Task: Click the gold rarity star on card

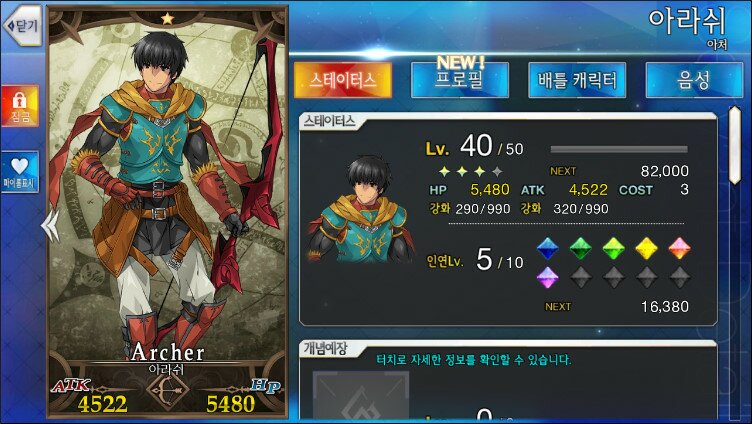Action: [x=167, y=19]
